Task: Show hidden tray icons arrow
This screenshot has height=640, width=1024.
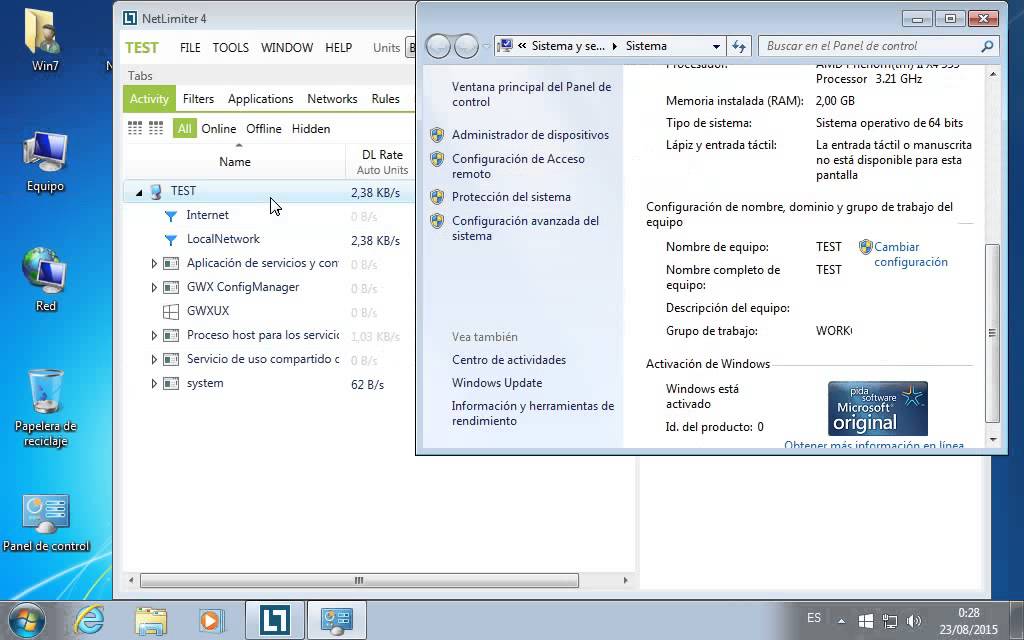Action: click(x=842, y=621)
